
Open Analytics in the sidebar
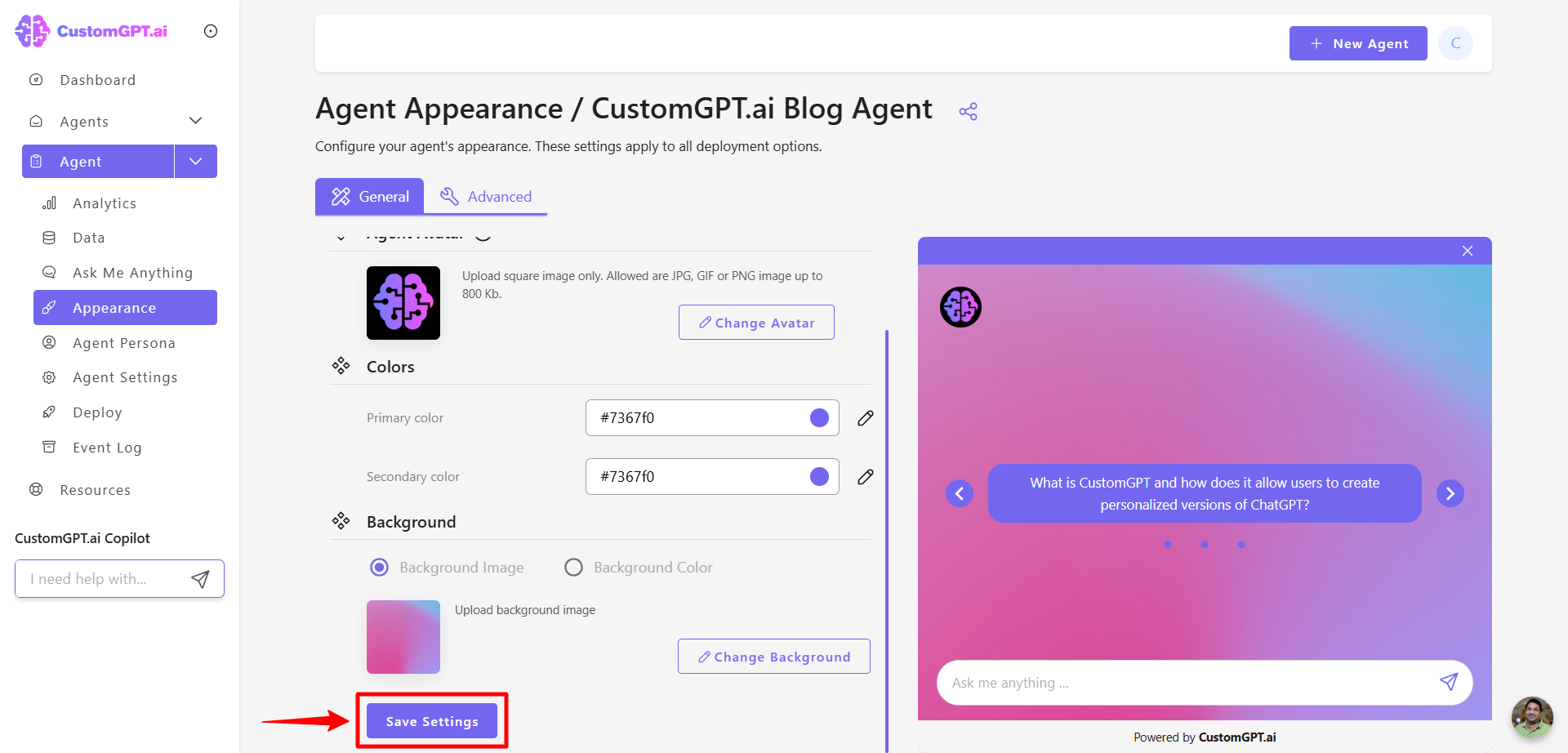(x=105, y=203)
